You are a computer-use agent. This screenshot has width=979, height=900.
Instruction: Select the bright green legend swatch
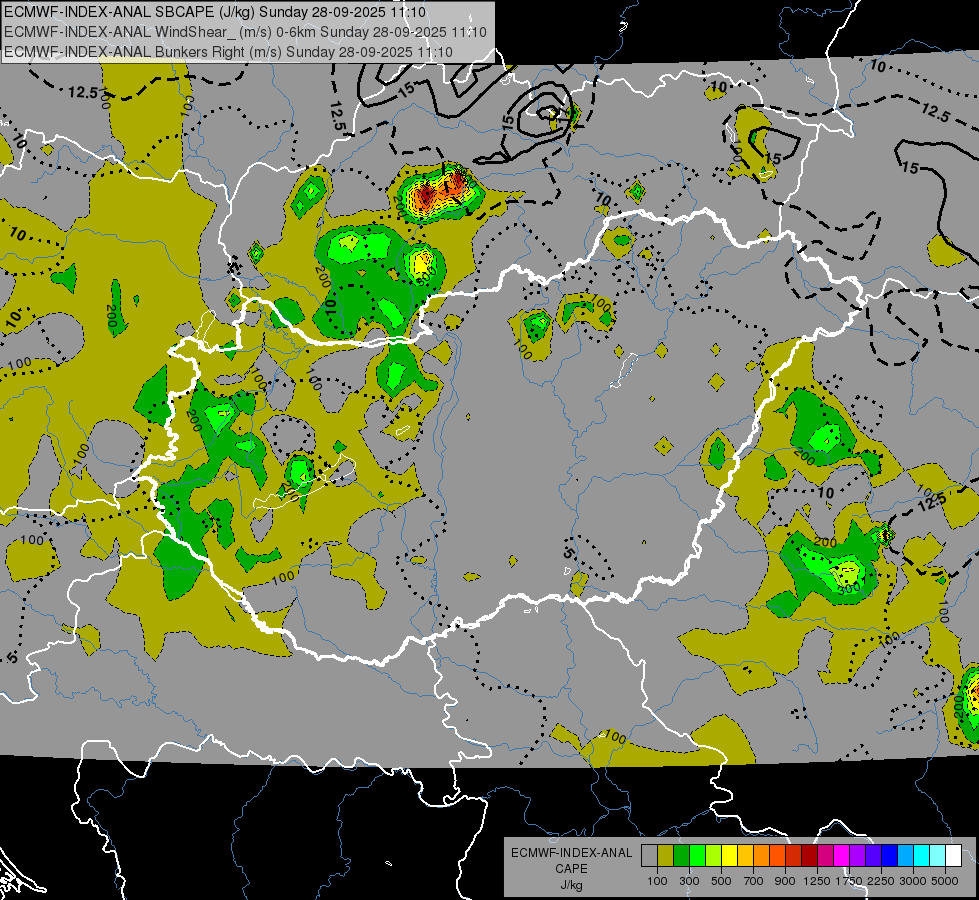tap(697, 856)
